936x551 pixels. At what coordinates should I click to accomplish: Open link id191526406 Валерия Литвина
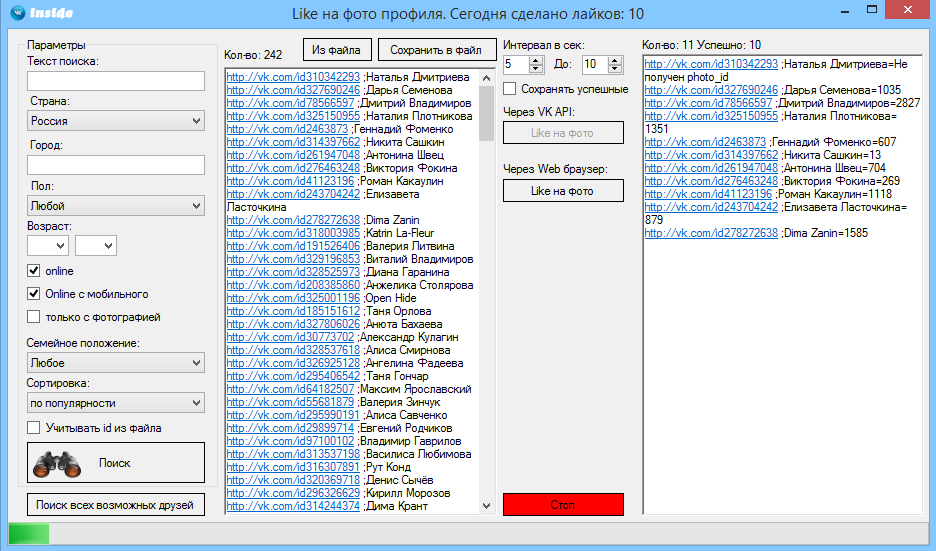293,246
